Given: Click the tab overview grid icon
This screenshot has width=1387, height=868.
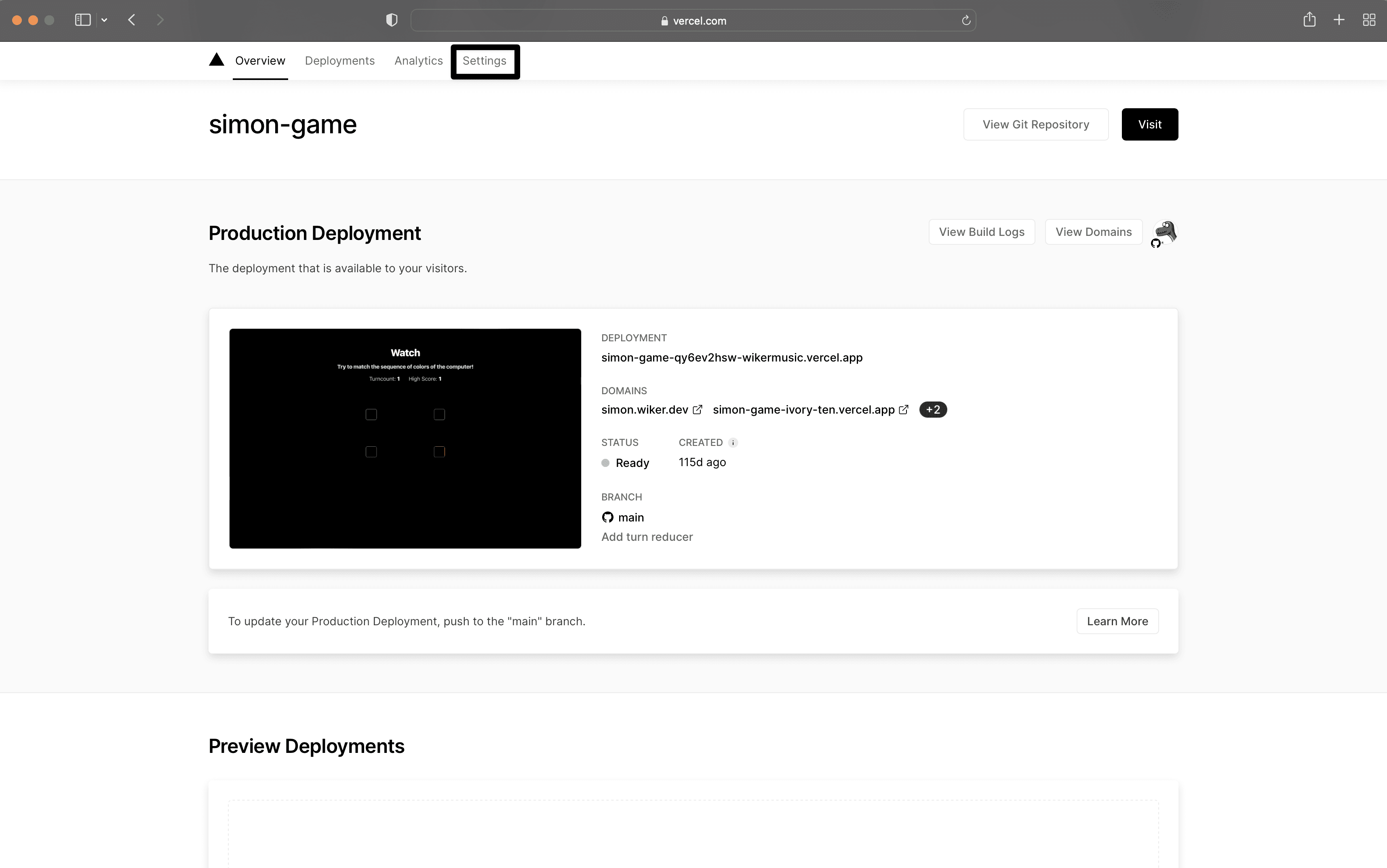Looking at the screenshot, I should pyautogui.click(x=1370, y=19).
